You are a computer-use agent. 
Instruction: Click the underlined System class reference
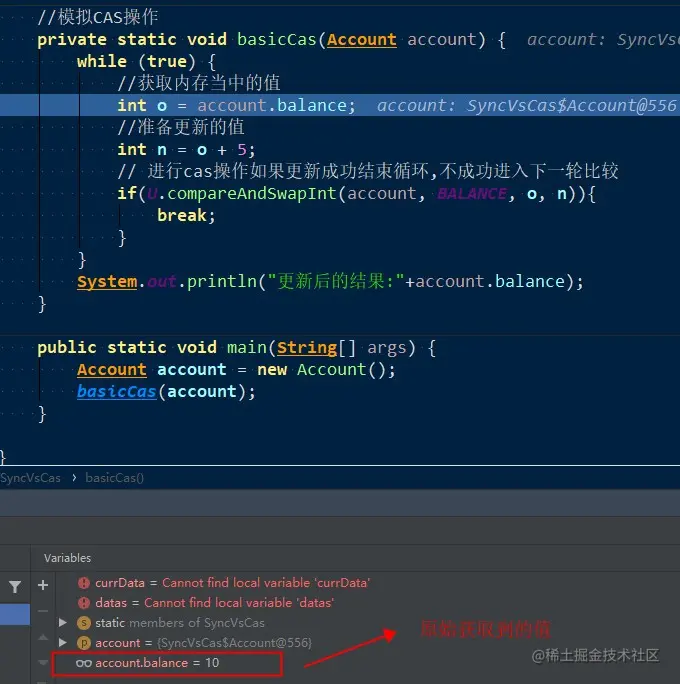(x=107, y=281)
